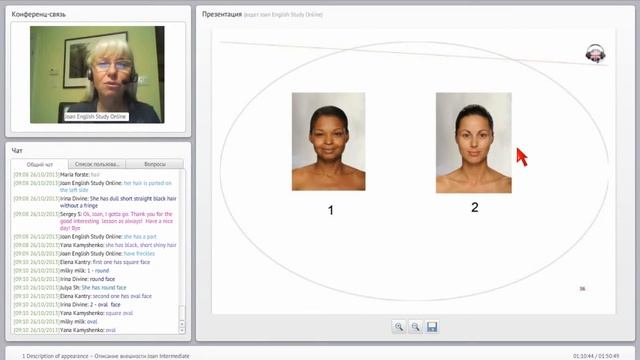Click the Презентация panel title
Image resolution: width=640 pixels, height=360 pixels.
(222, 14)
